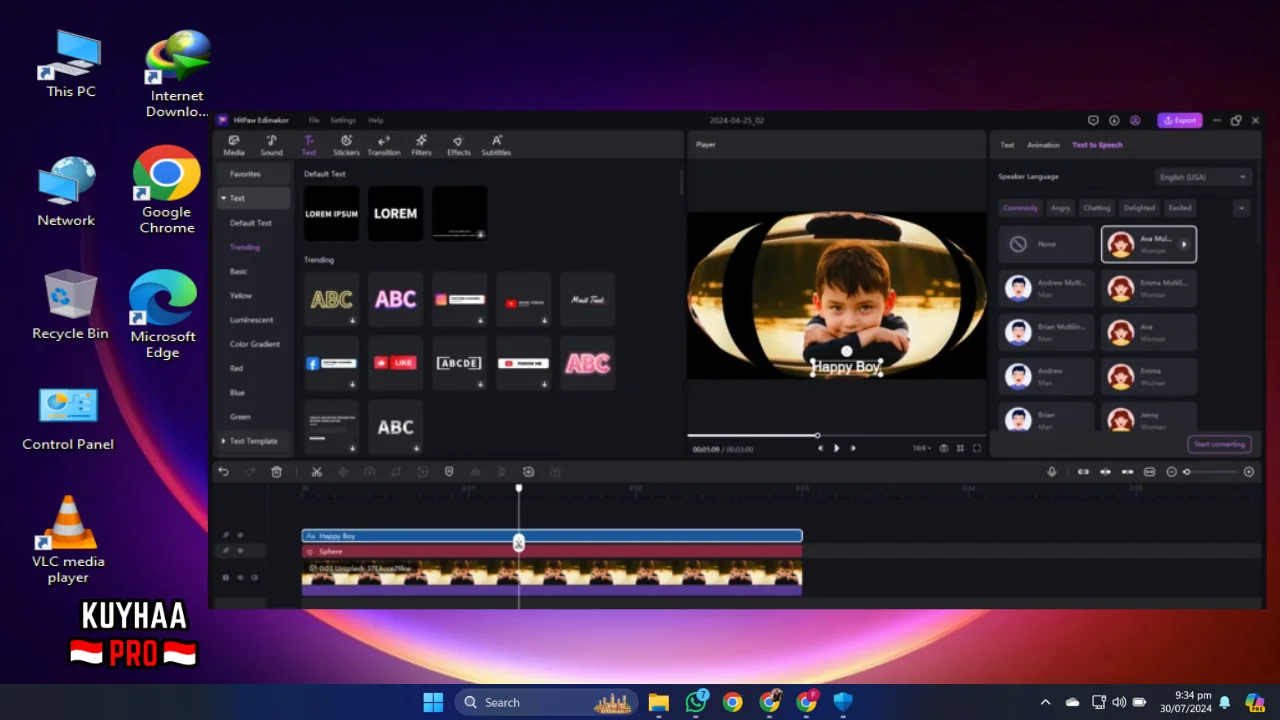Preview the Ava Multilingual voice with its play button
1280x720 pixels.
click(1184, 244)
